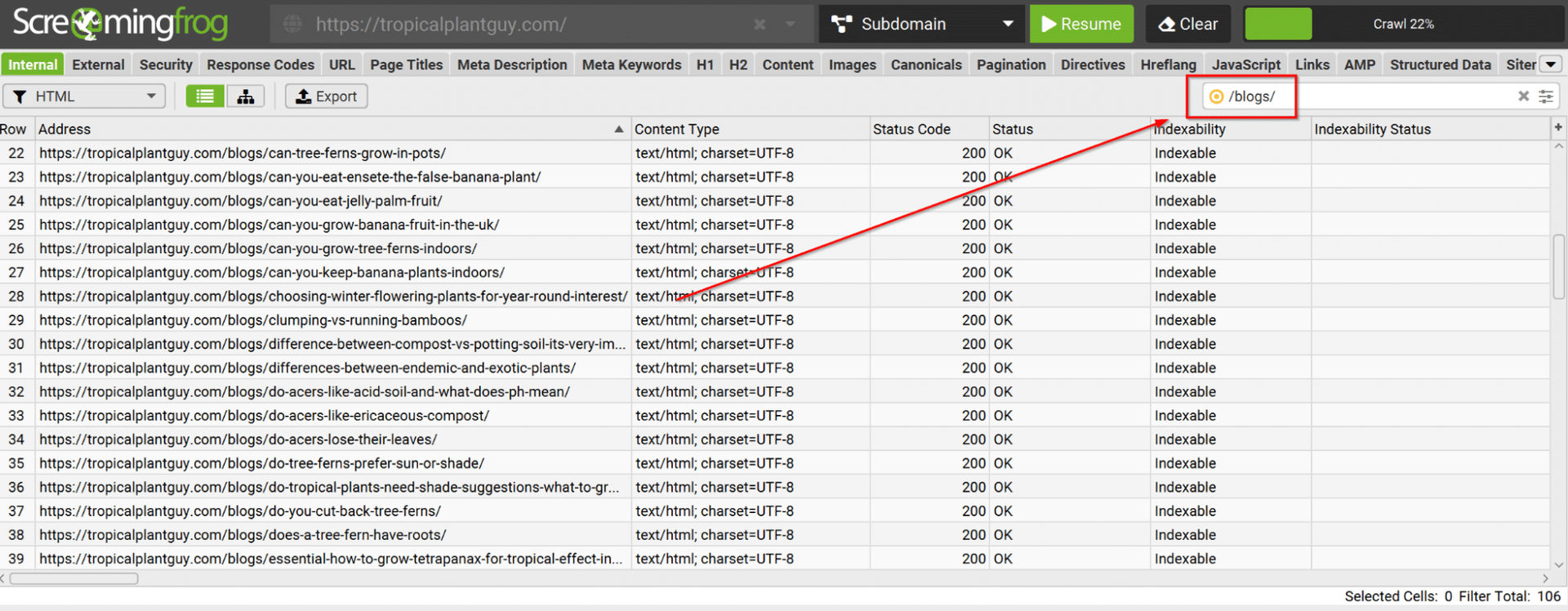This screenshot has width=1568, height=611.
Task: Select the clumping-vs-running-bamboos URL
Action: coord(253,320)
